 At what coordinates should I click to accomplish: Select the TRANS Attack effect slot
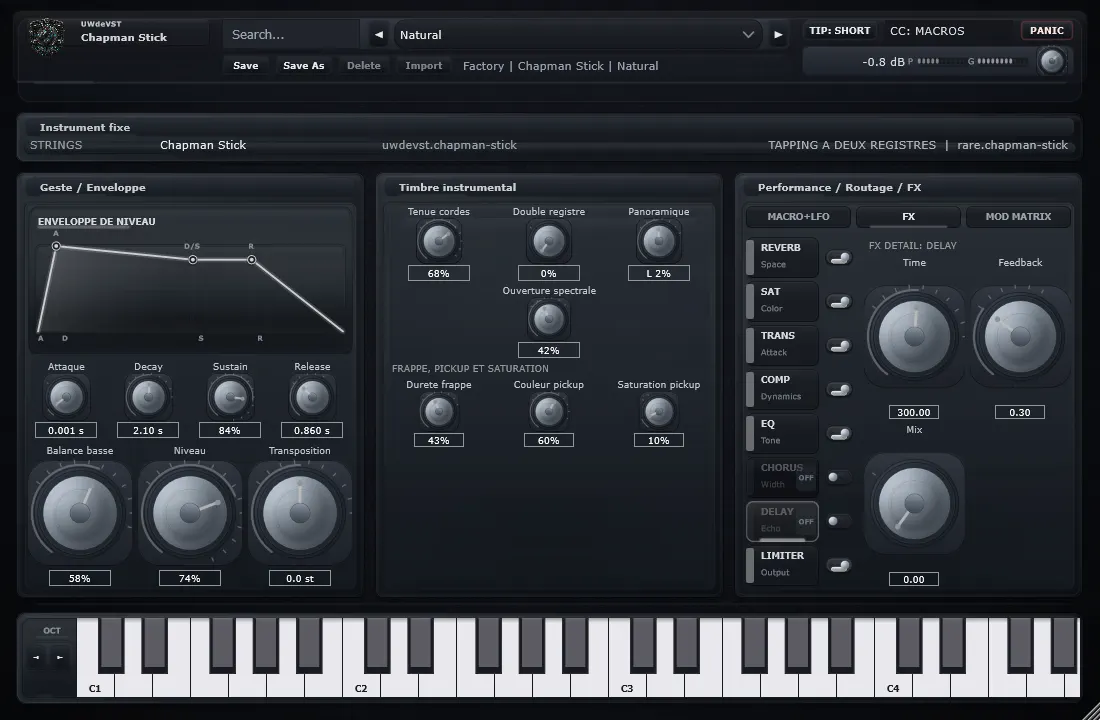782,344
